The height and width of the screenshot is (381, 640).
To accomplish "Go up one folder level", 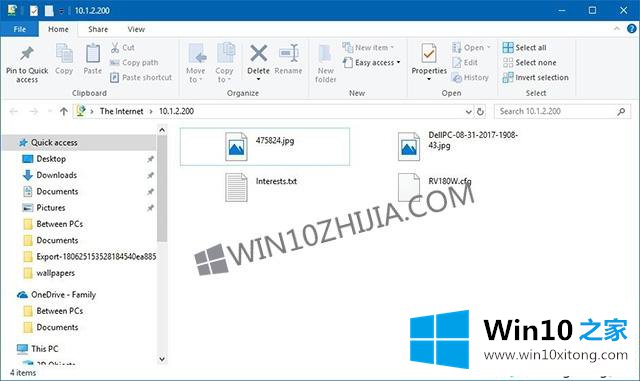I will 63,111.
